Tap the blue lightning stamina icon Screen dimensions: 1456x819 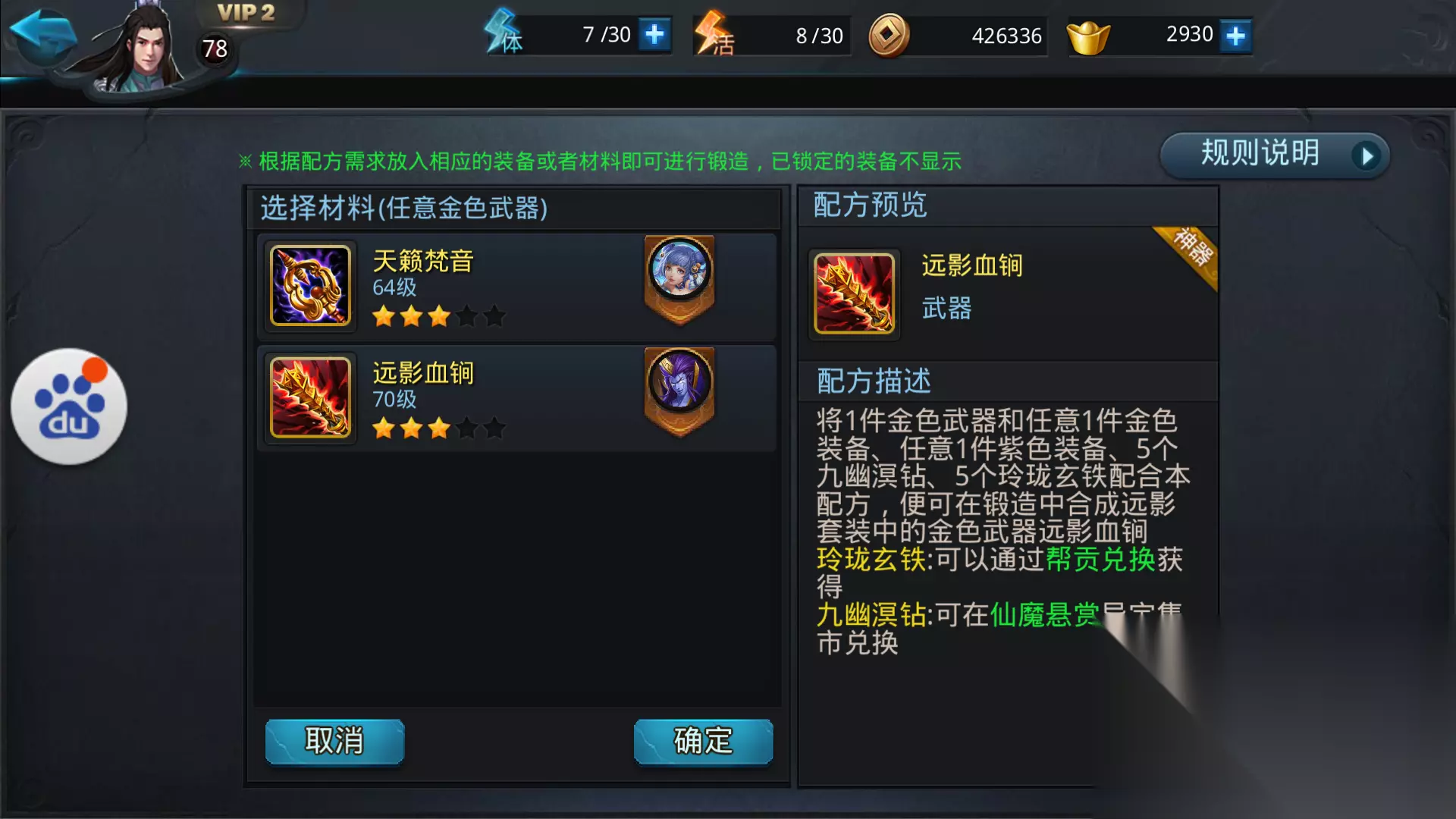coord(502,32)
